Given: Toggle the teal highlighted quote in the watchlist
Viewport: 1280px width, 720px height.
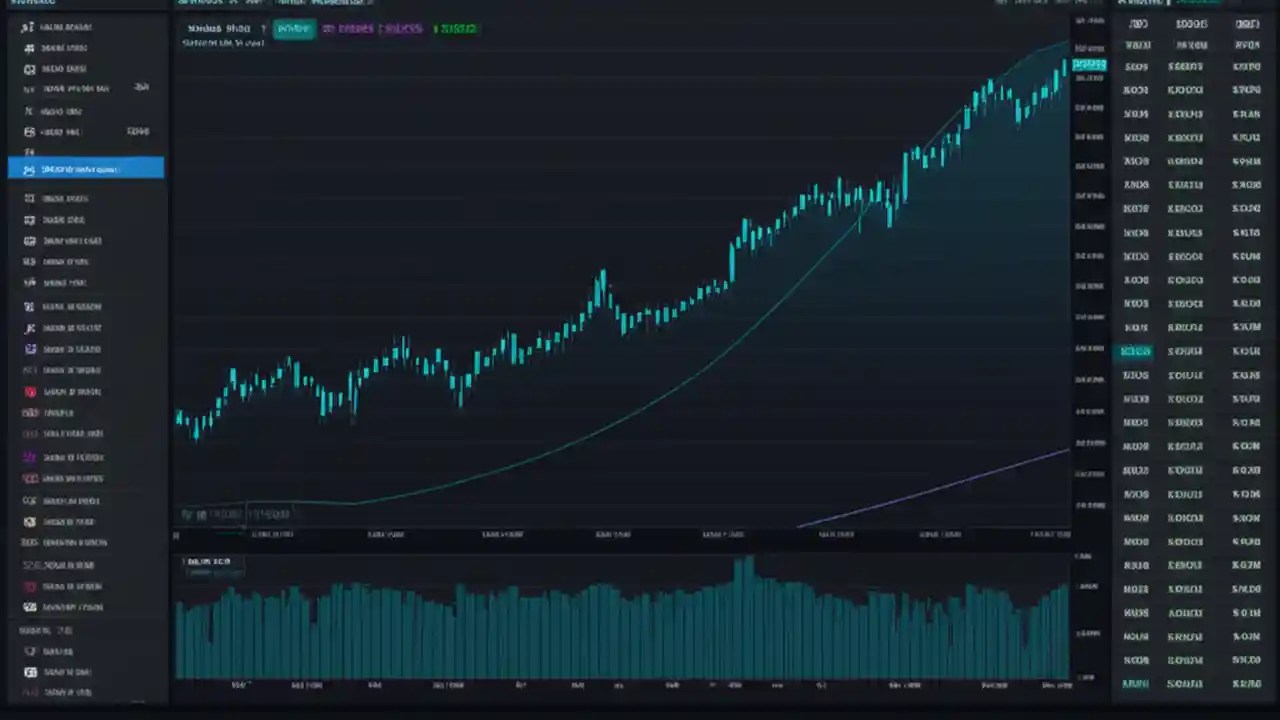Looking at the screenshot, I should (x=1135, y=351).
